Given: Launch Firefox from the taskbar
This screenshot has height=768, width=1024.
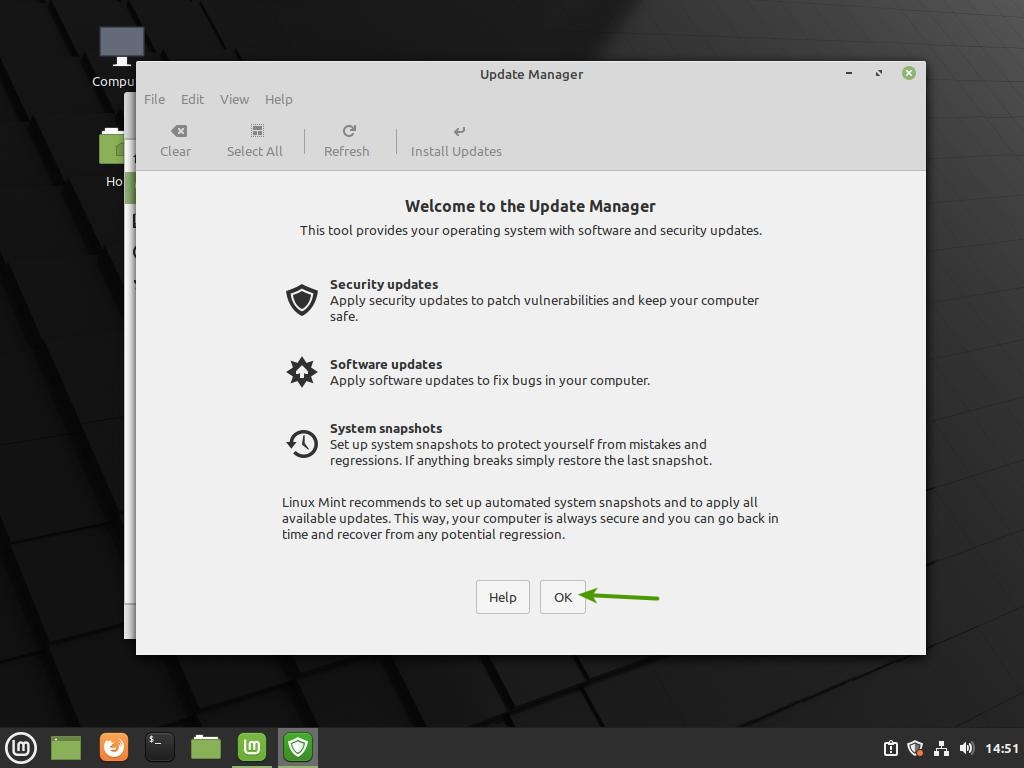Looking at the screenshot, I should (114, 747).
